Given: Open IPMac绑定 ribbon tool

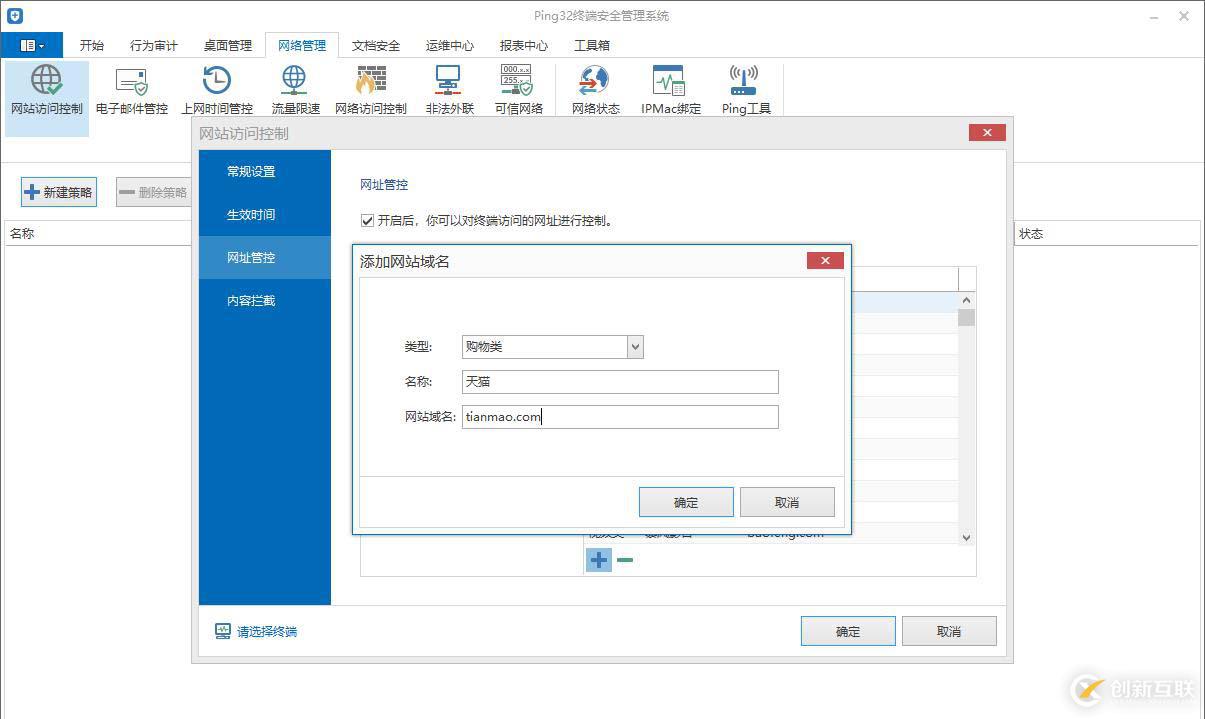Looking at the screenshot, I should pos(670,91).
